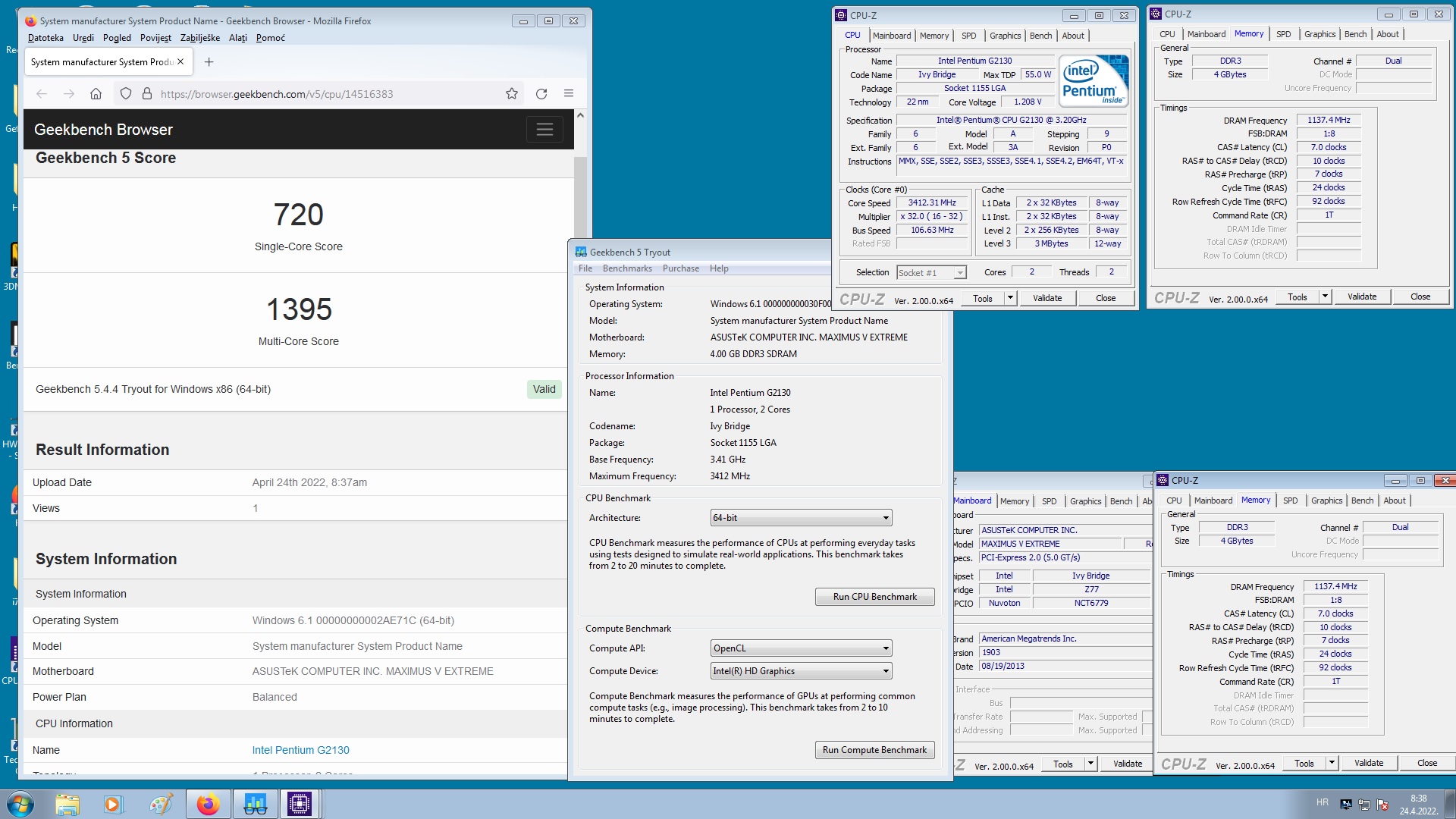The height and width of the screenshot is (819, 1456).
Task: Open the Zabilješke menu in Firefox
Action: point(200,38)
